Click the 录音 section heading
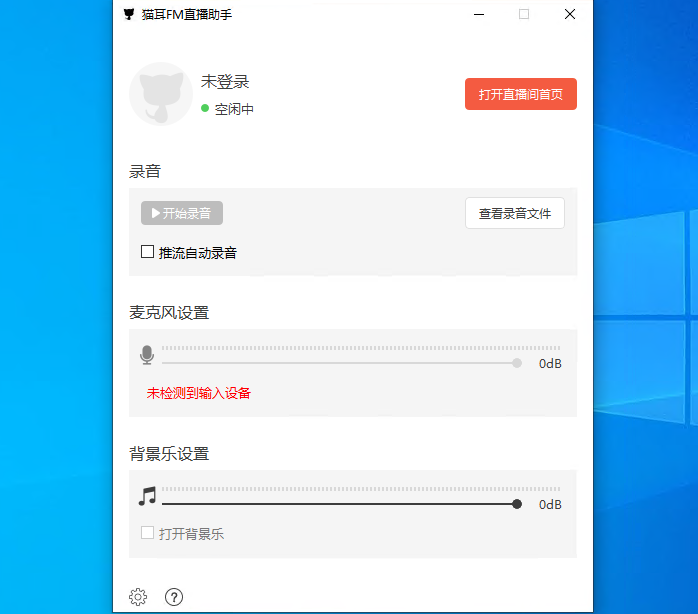698x614 pixels. click(x=145, y=171)
